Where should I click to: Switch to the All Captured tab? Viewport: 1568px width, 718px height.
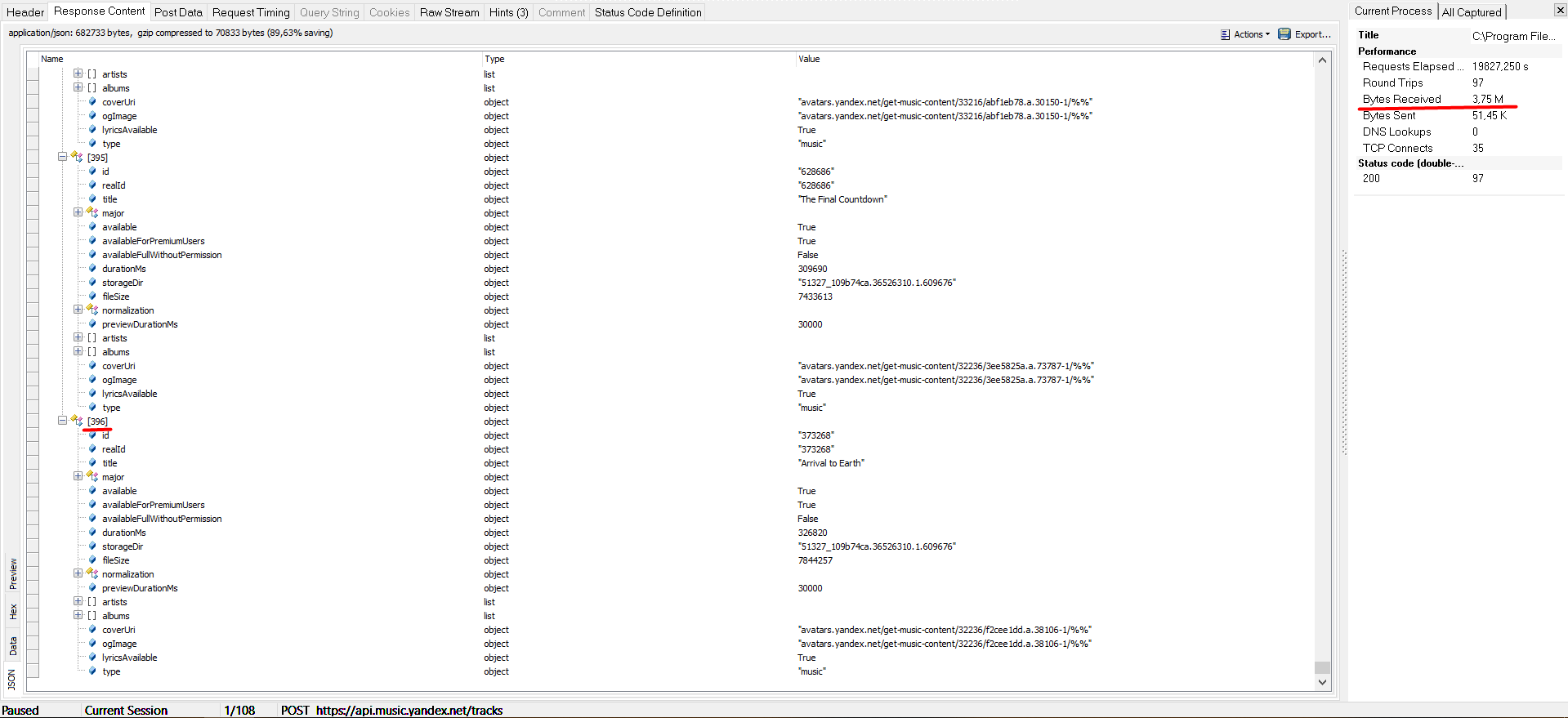pos(1472,12)
